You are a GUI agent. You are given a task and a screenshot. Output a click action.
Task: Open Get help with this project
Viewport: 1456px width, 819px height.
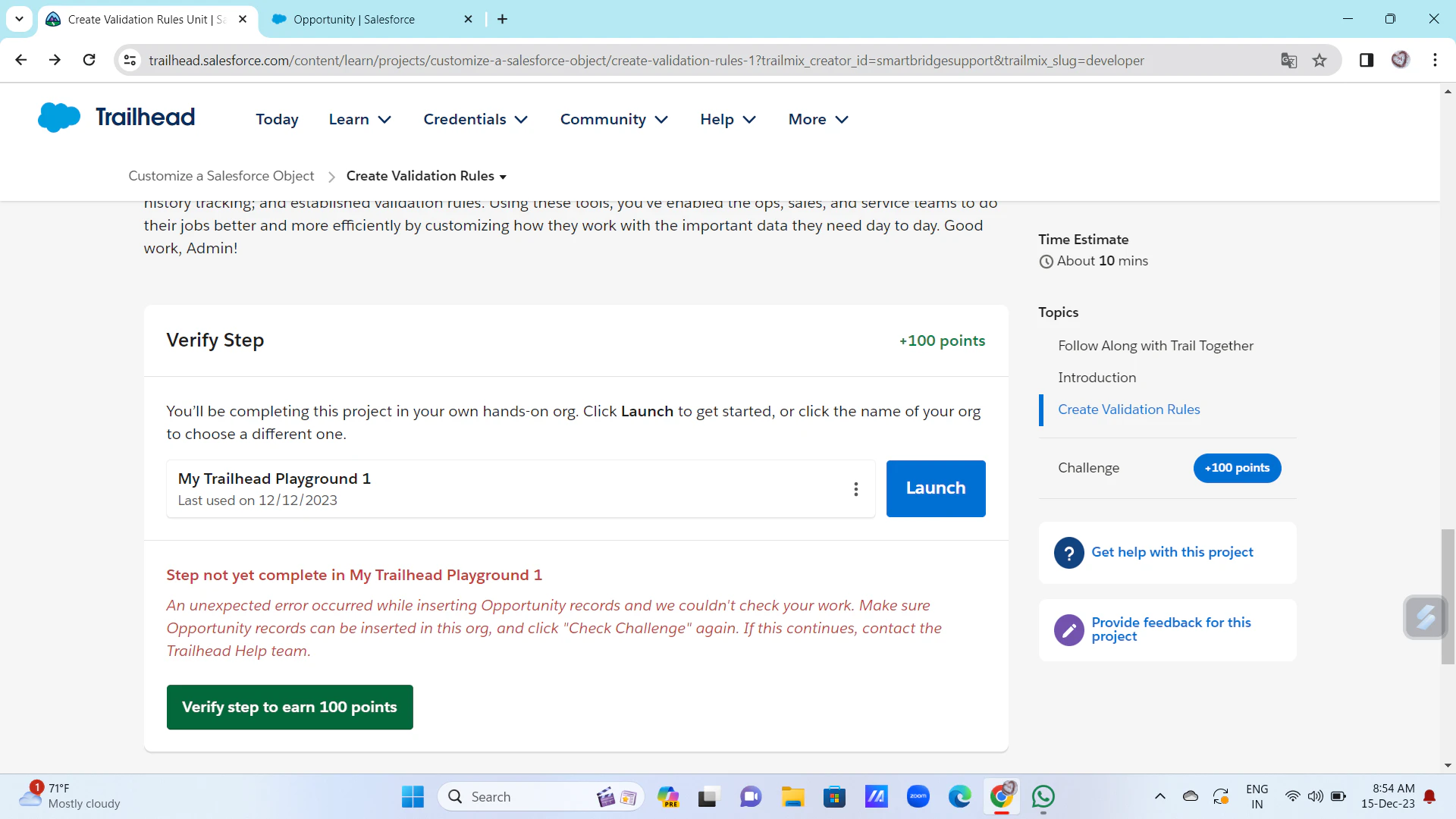tap(1172, 552)
